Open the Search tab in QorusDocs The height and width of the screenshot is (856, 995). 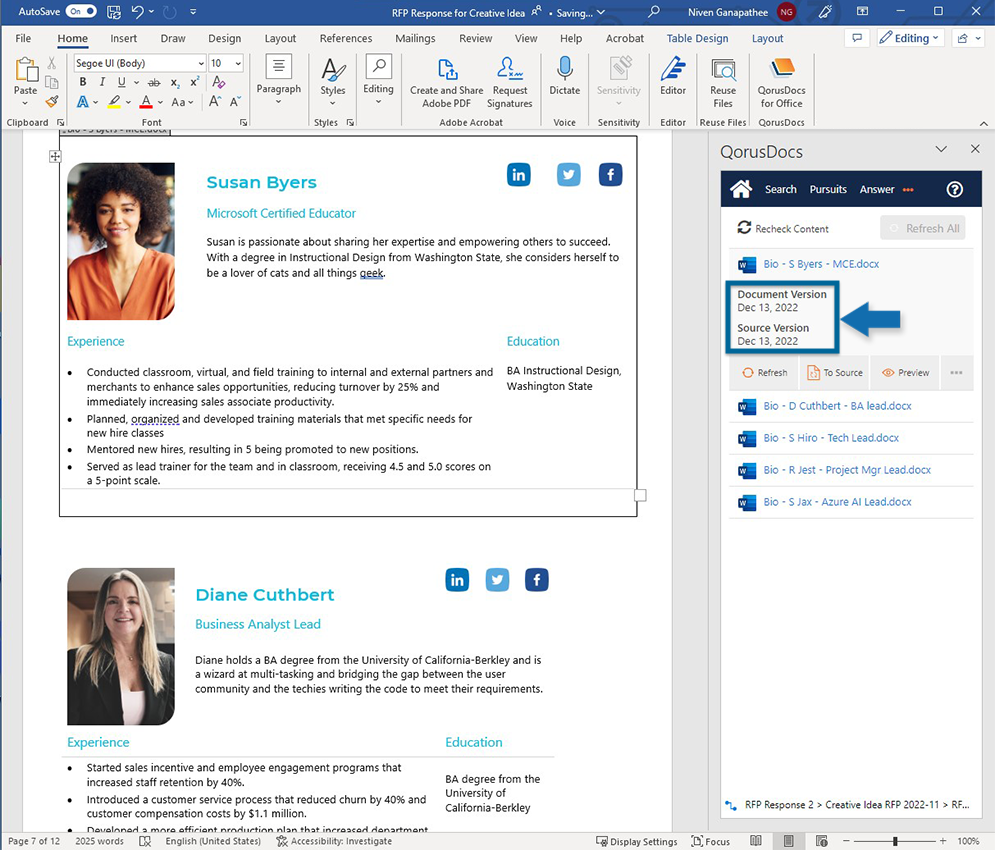(781, 189)
